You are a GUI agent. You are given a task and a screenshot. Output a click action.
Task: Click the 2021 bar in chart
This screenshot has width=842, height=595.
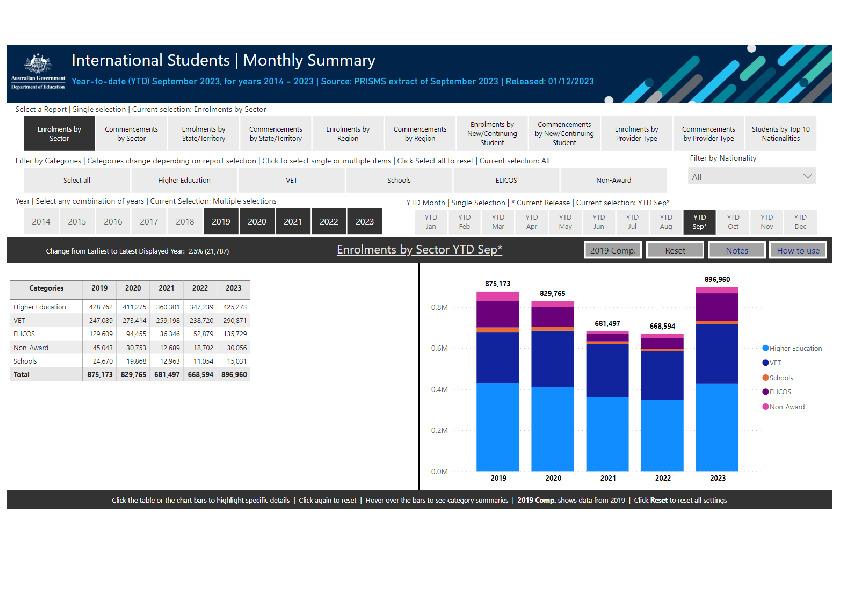click(x=607, y=401)
